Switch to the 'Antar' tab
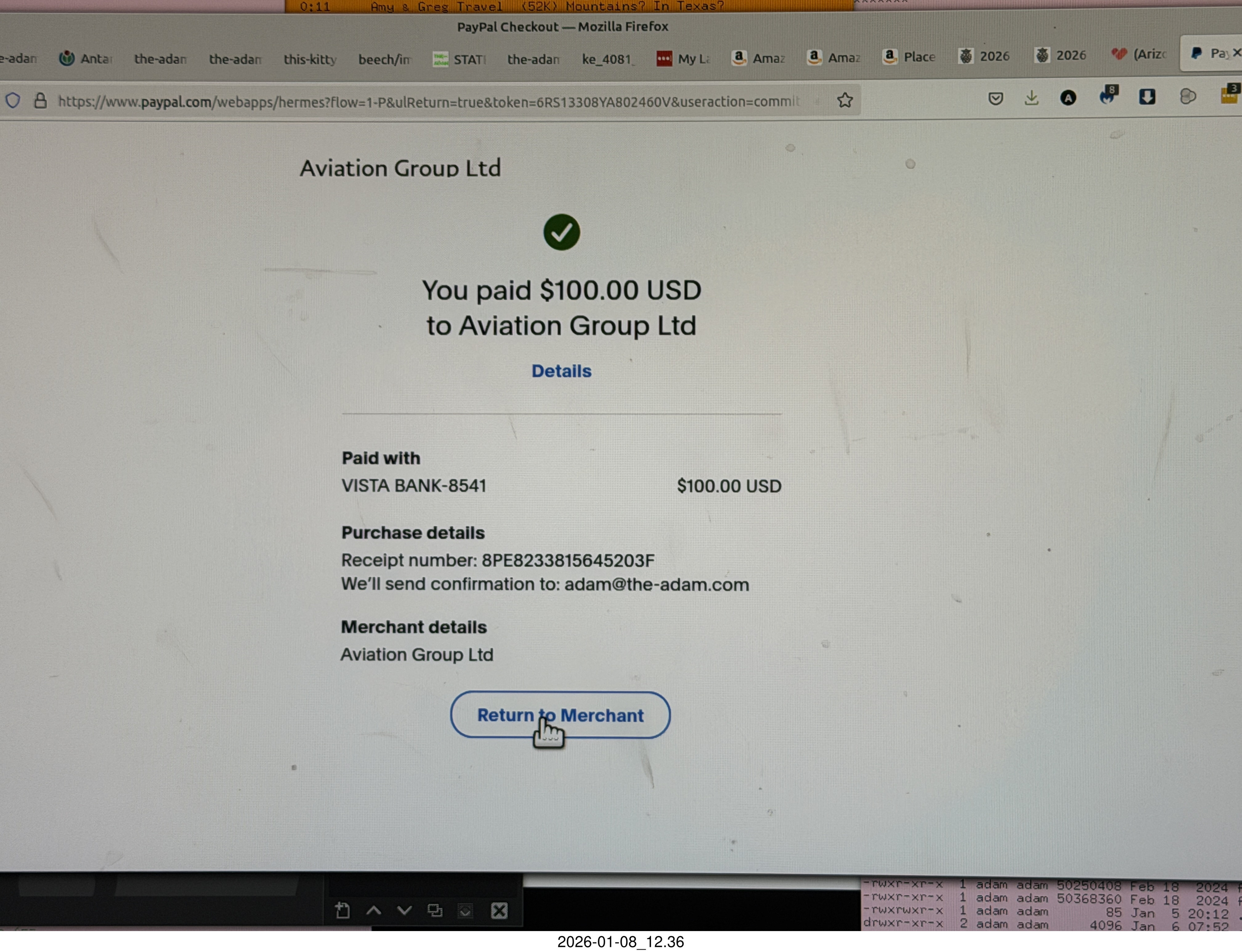 click(86, 58)
